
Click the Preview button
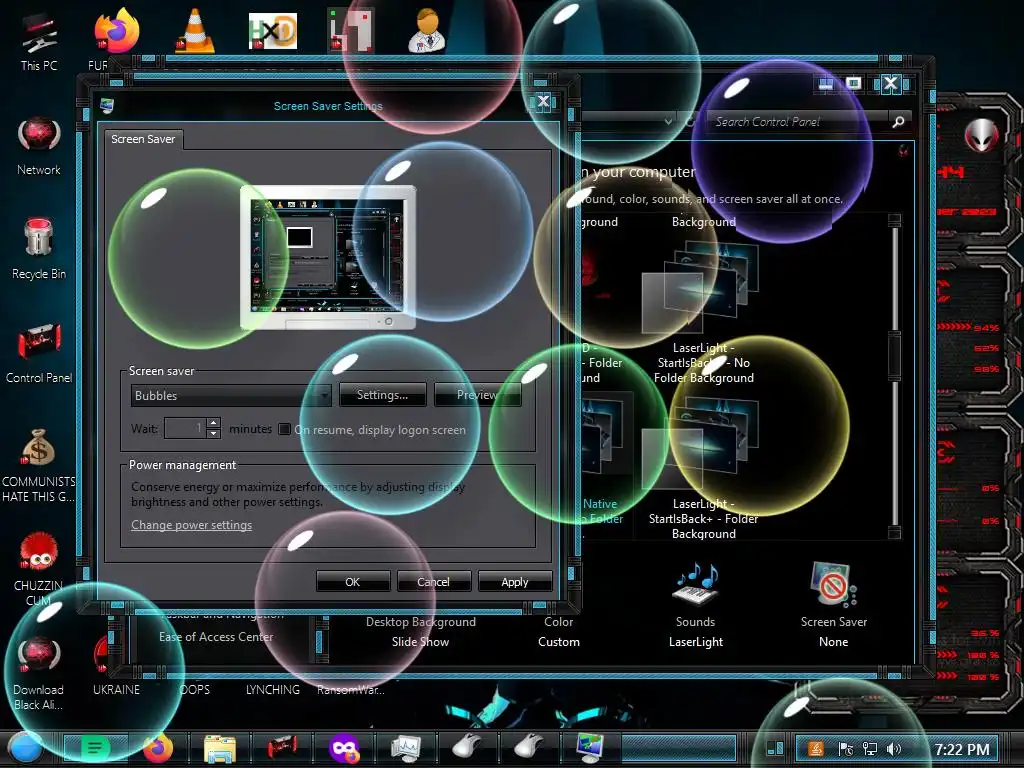(477, 395)
